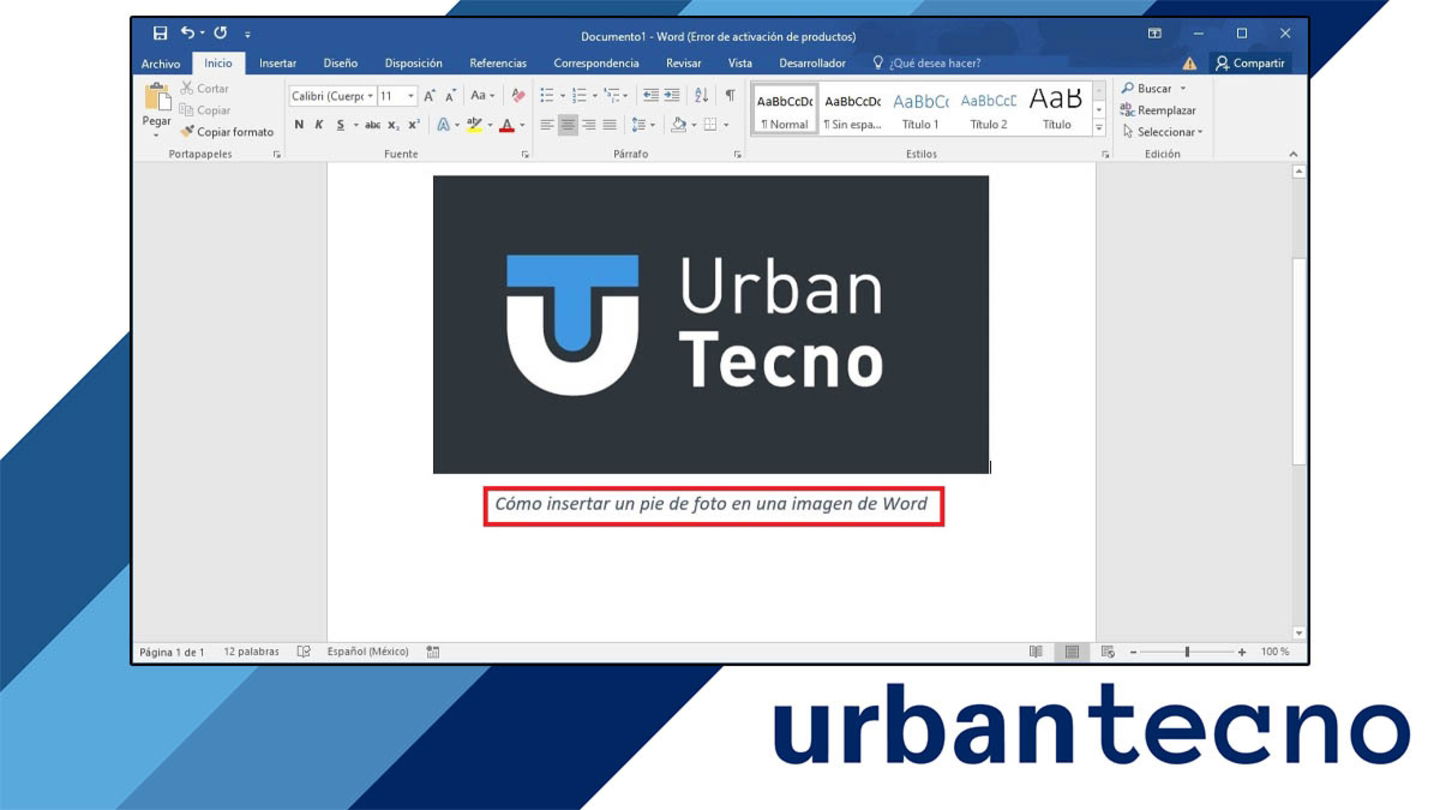Open the Párrafo dialog launcher
Viewport: 1440px width, 810px height.
pos(738,155)
